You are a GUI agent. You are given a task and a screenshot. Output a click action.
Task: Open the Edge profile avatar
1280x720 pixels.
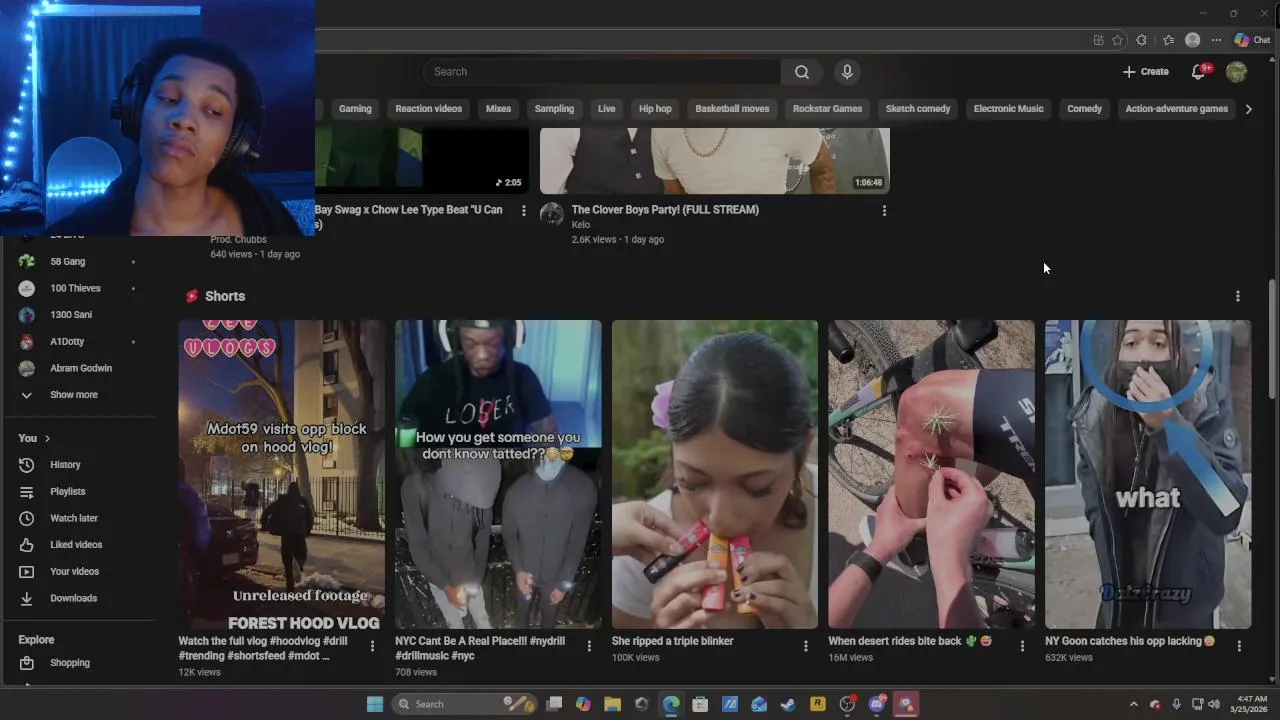tap(1192, 40)
